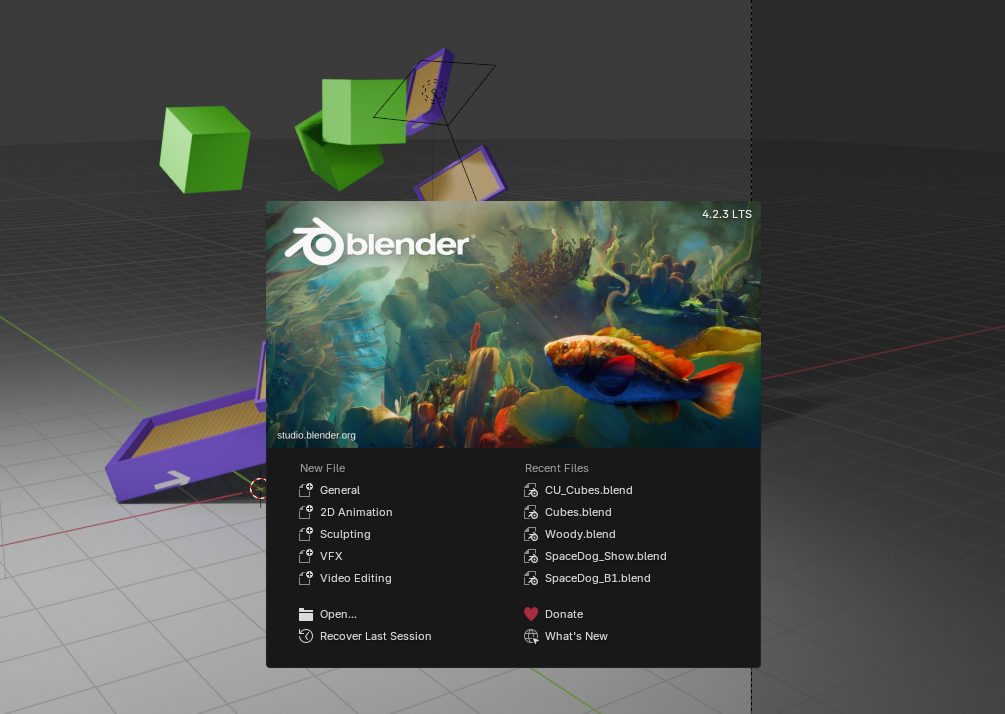Click the 4.2.3 LTS version label
Viewport: 1005px width, 714px height.
pos(727,214)
